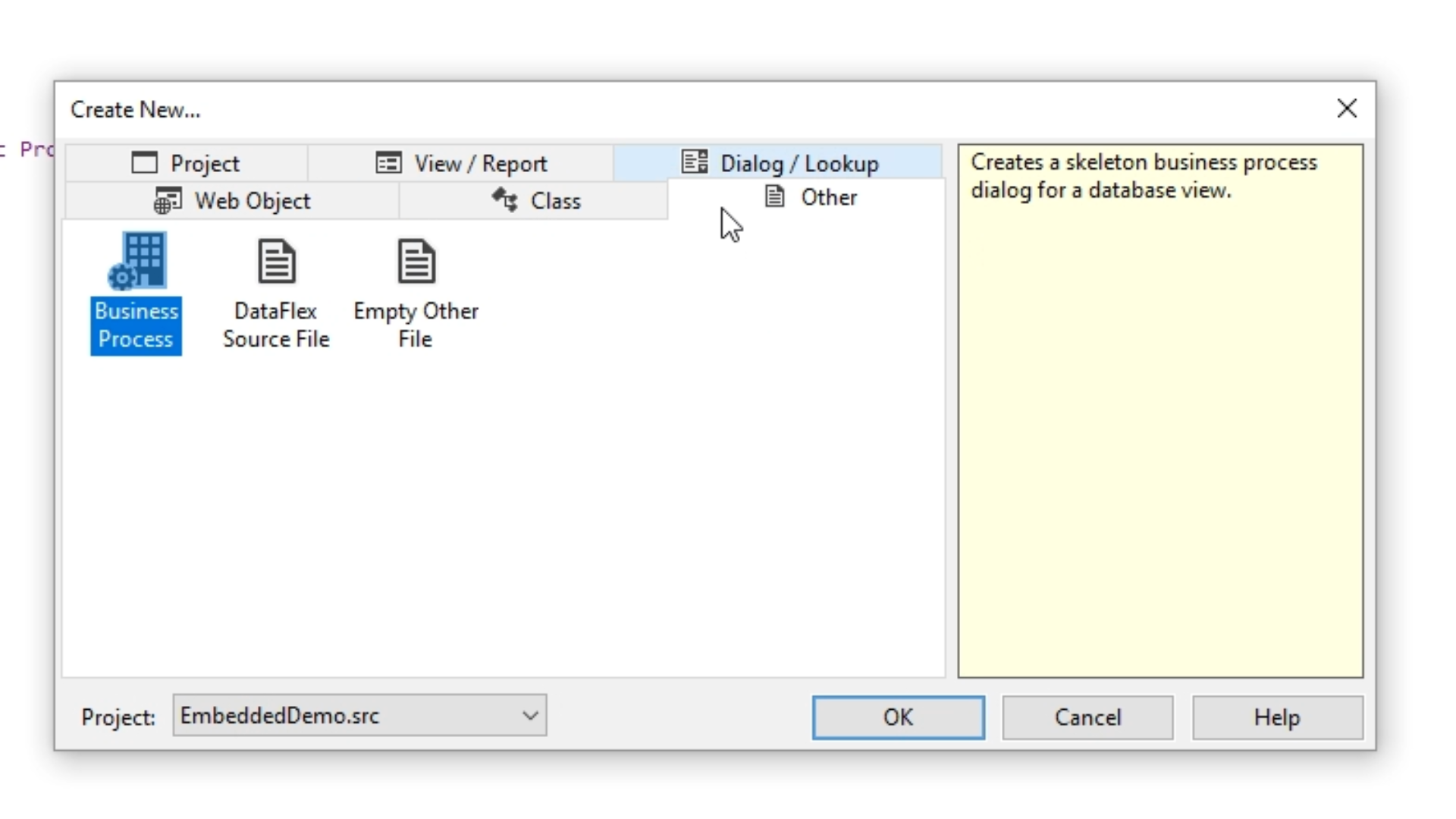
Task: Click the Web Object globe icon
Action: (168, 201)
